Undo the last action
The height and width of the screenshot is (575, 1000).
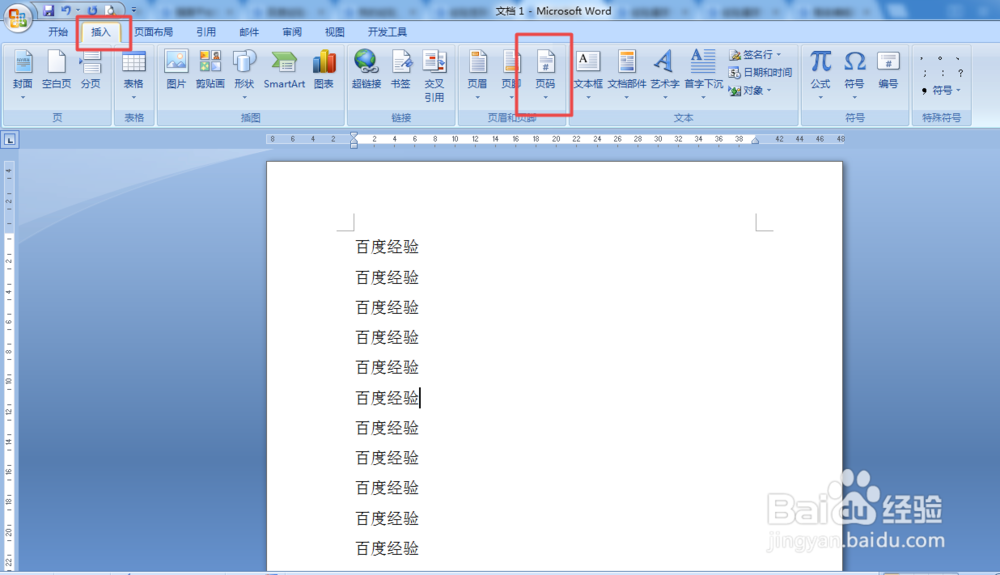[x=66, y=10]
